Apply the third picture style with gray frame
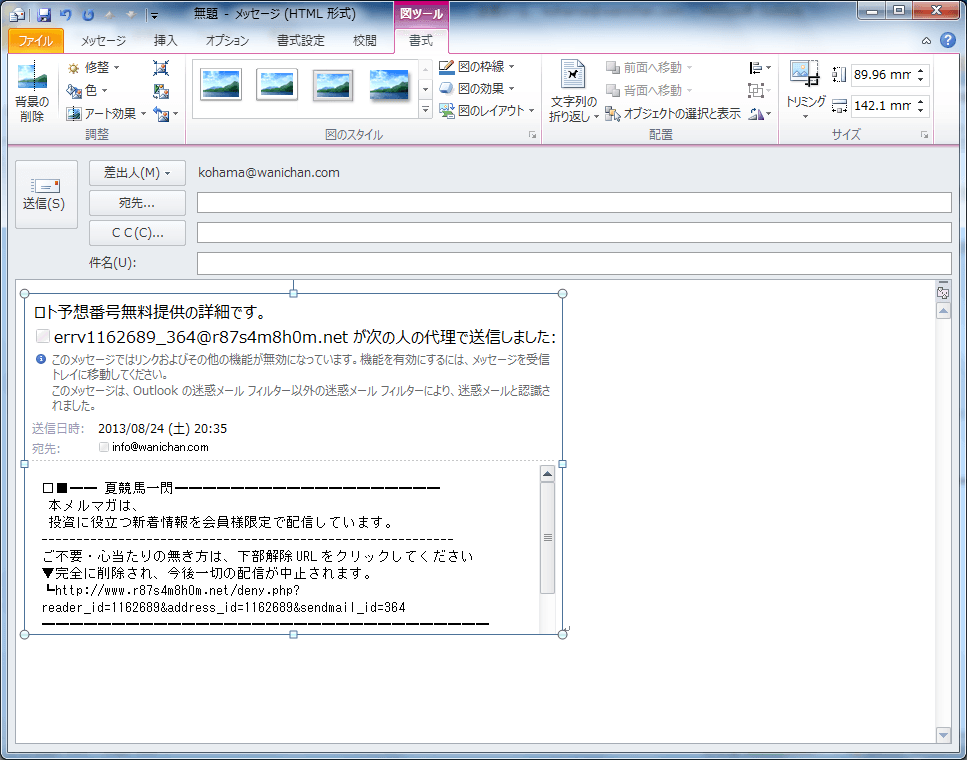 click(333, 85)
